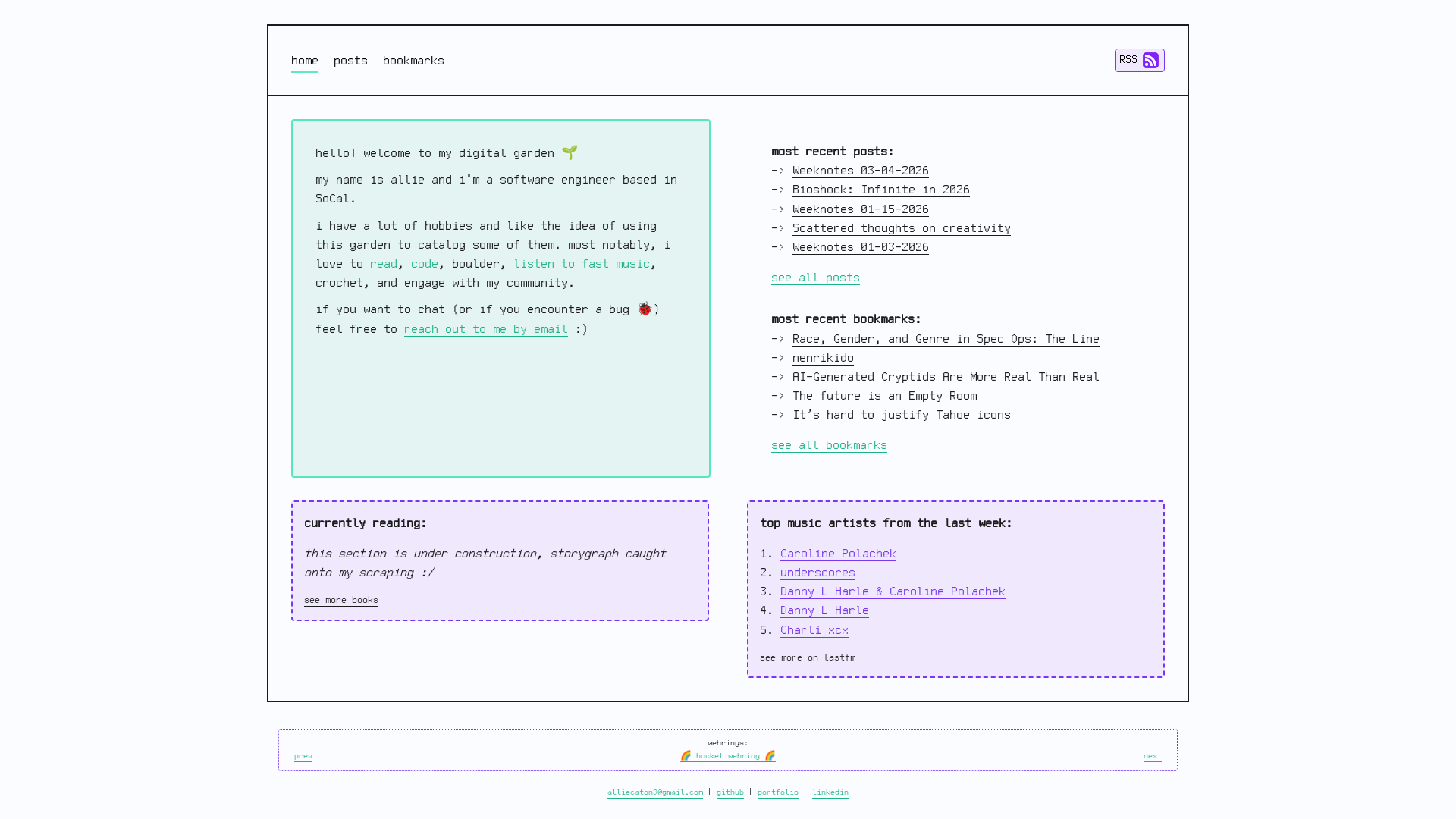The width and height of the screenshot is (1456, 819).
Task: Click see all posts link
Action: click(815, 278)
